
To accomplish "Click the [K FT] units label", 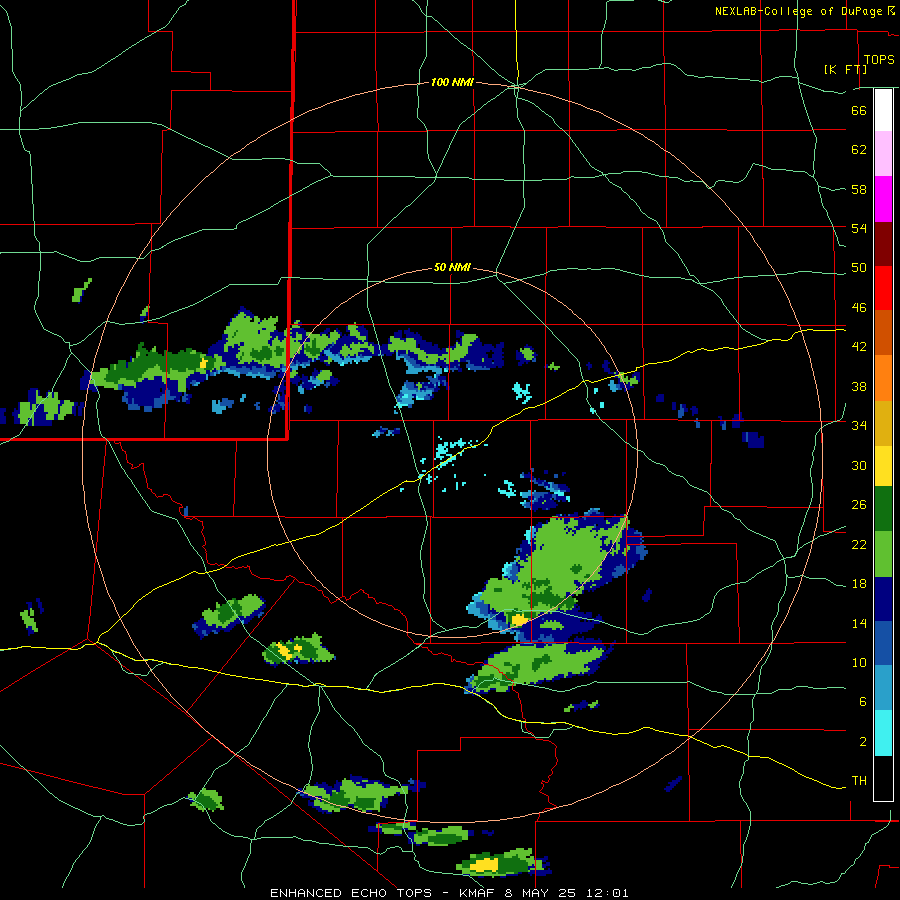I will pos(845,69).
